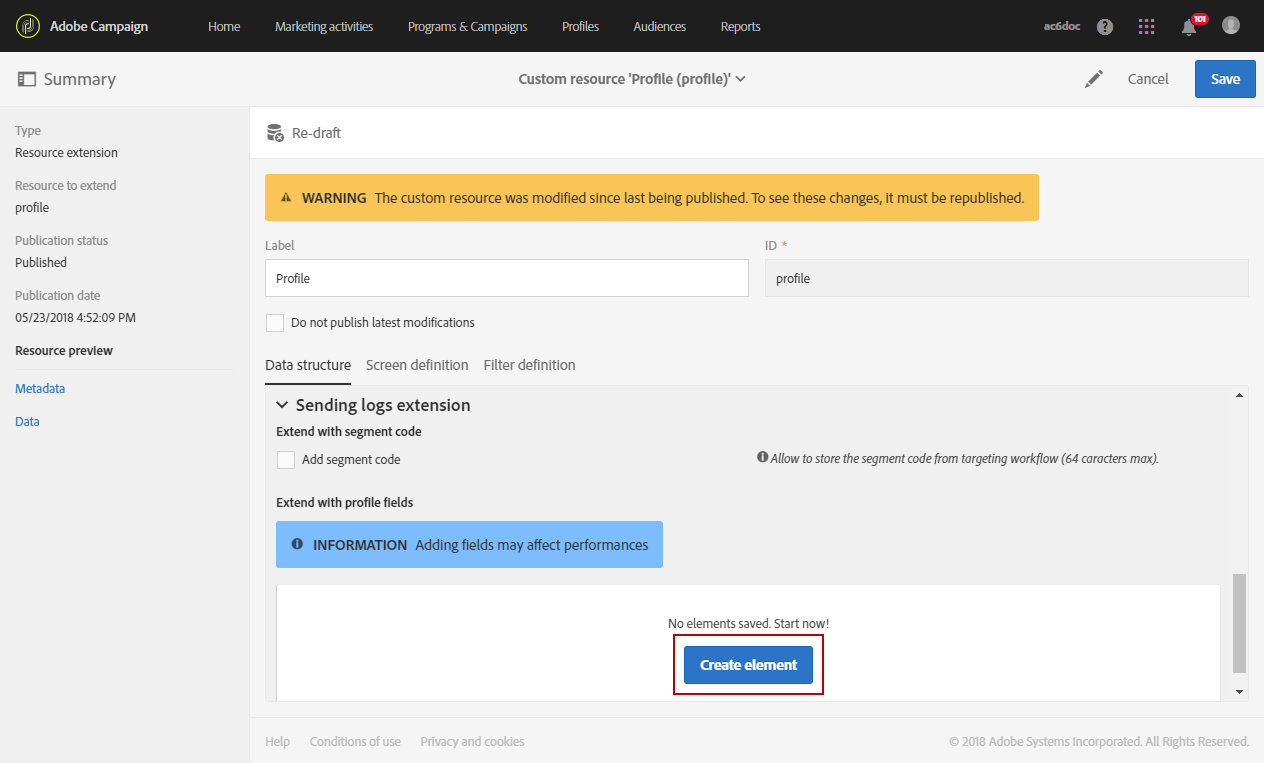
Task: Open the notifications bell icon
Action: click(1189, 27)
